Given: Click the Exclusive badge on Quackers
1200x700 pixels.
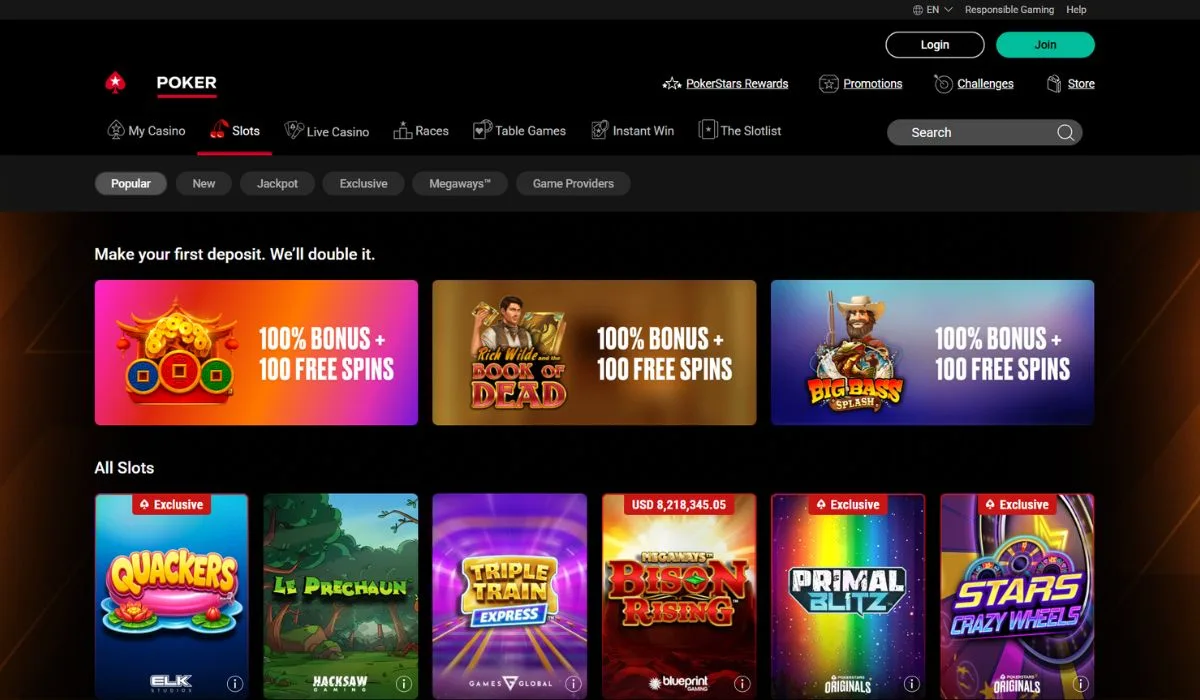Looking at the screenshot, I should (x=171, y=505).
